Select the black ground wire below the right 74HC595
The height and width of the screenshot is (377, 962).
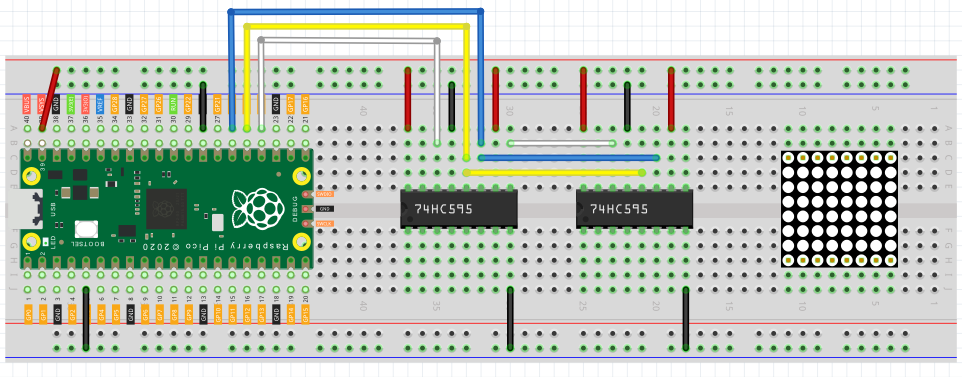(685, 319)
